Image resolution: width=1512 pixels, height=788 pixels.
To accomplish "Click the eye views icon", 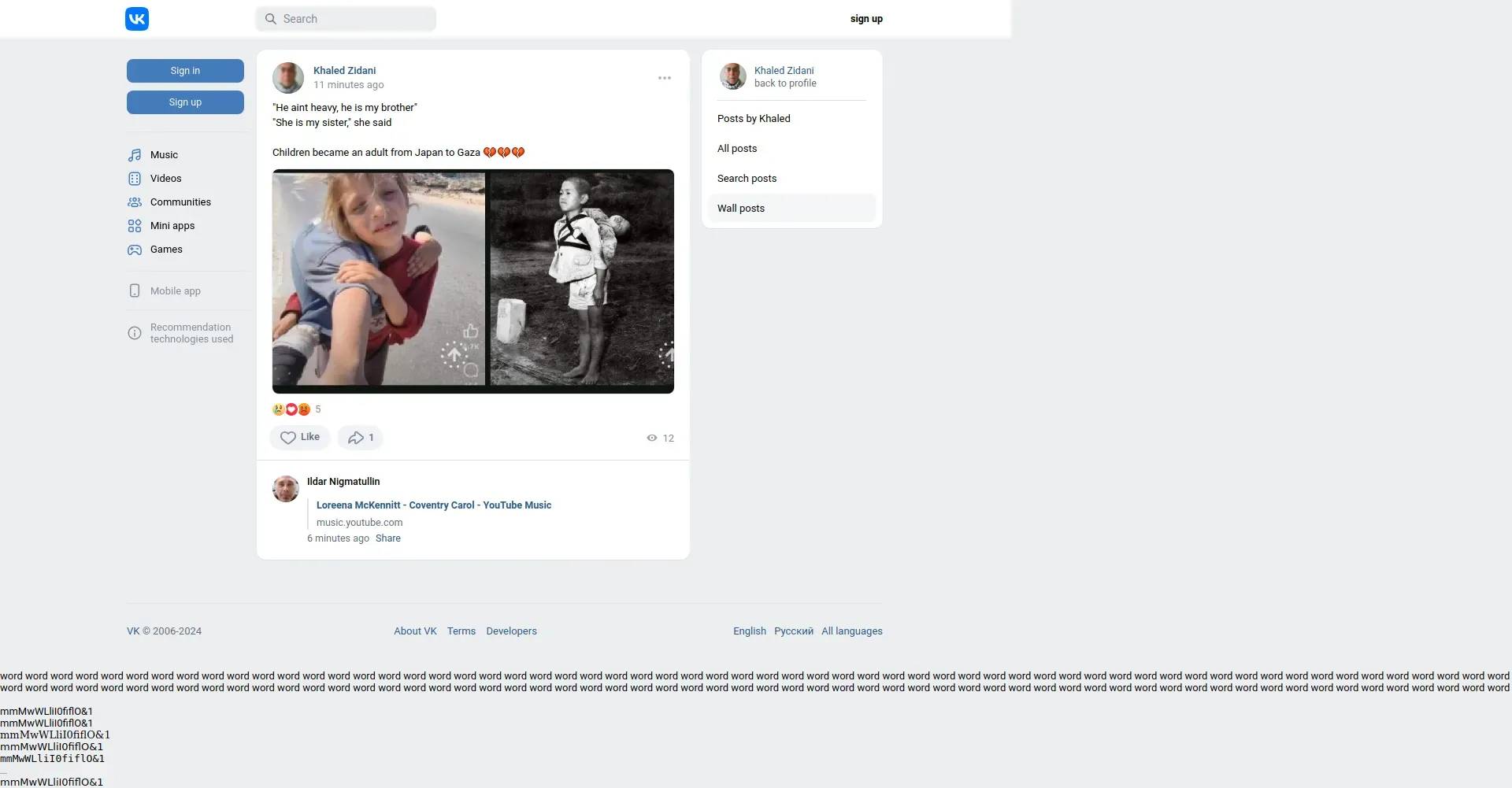I will click(x=652, y=438).
